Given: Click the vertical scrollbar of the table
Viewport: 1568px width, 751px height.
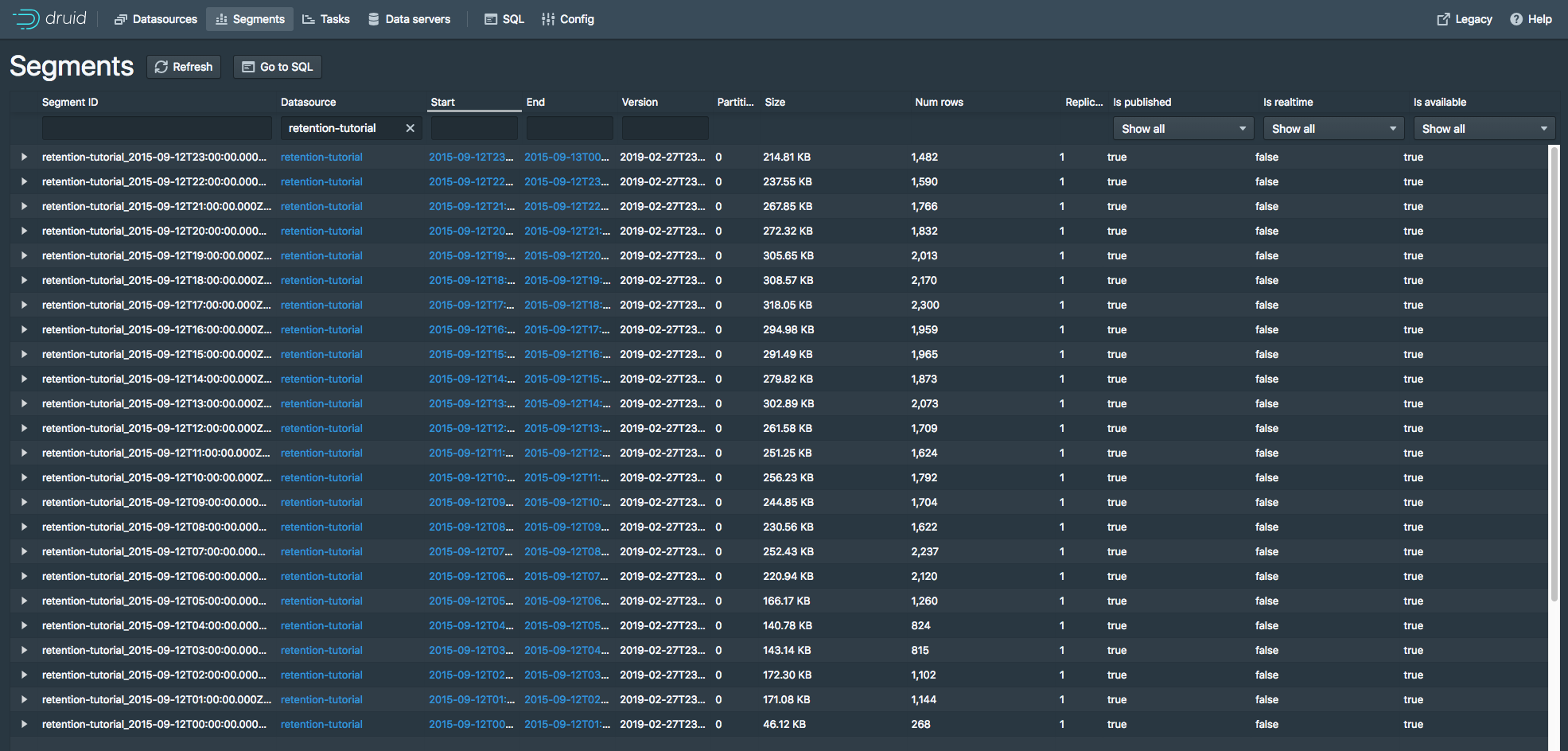Looking at the screenshot, I should point(1554,374).
